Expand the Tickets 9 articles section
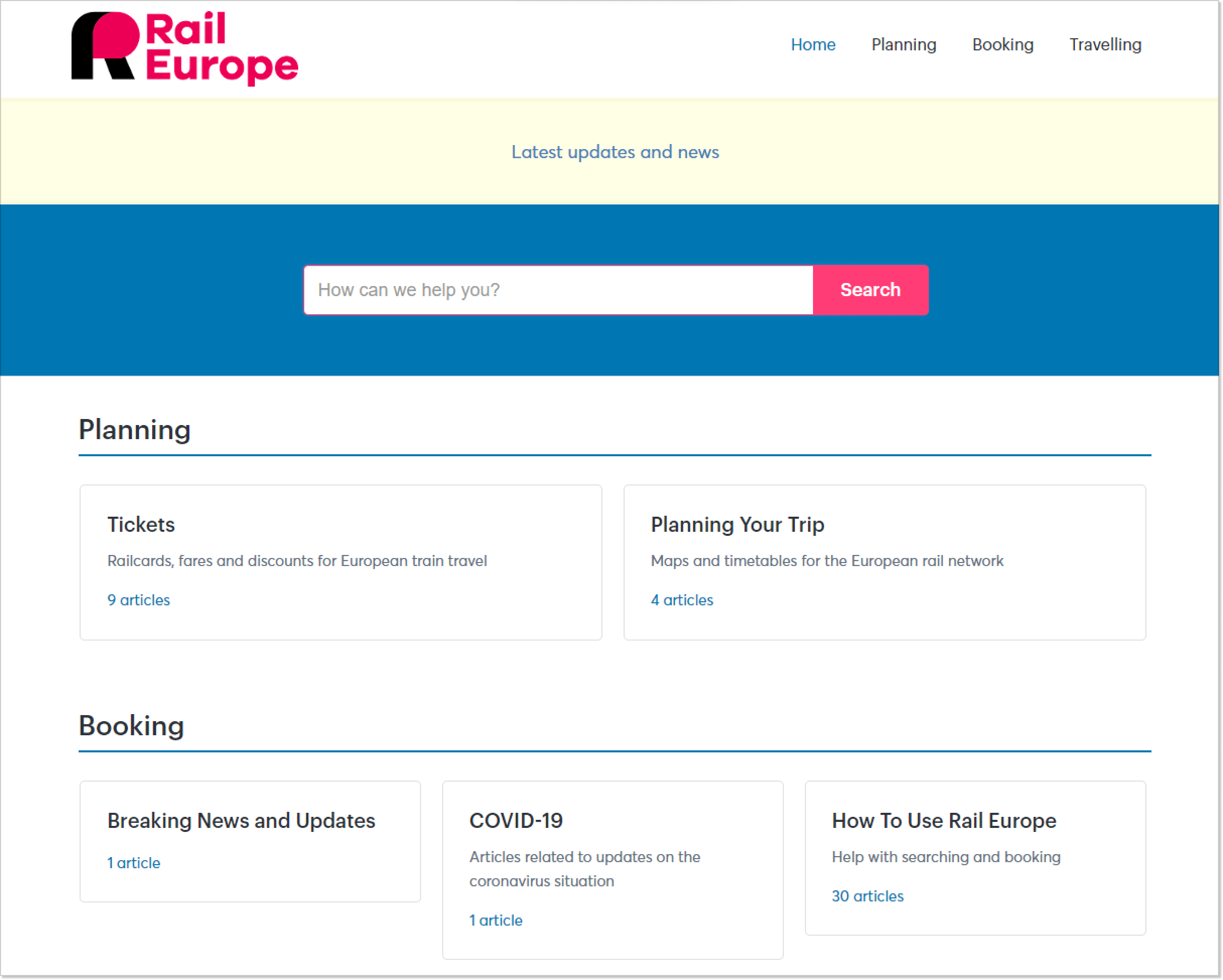 138,599
